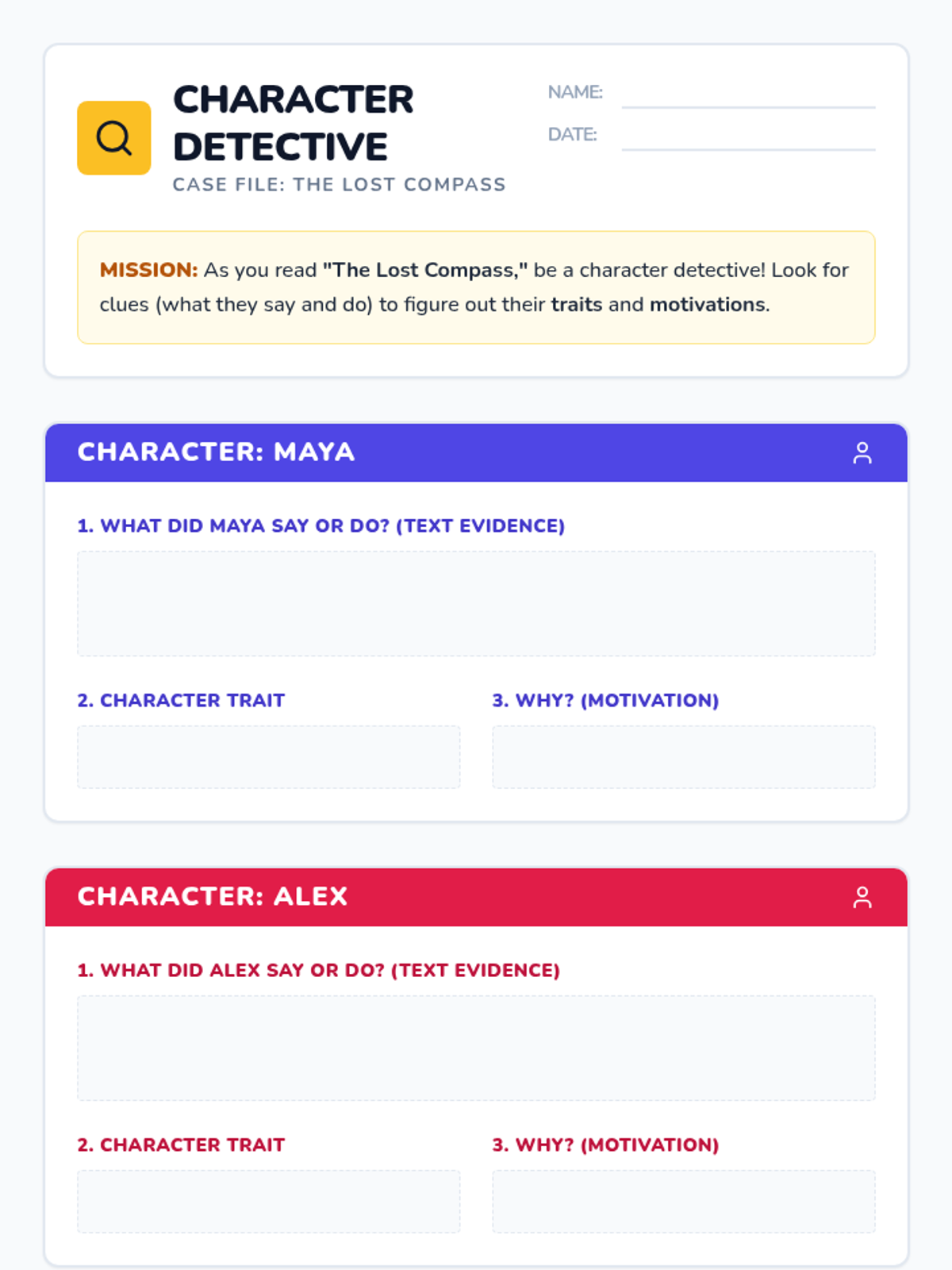This screenshot has width=952, height=1270.
Task: Click Maya's text evidence answer box
Action: [476, 603]
